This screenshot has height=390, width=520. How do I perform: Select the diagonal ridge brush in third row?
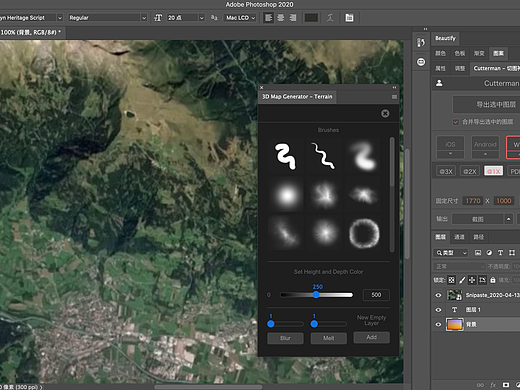(285, 233)
